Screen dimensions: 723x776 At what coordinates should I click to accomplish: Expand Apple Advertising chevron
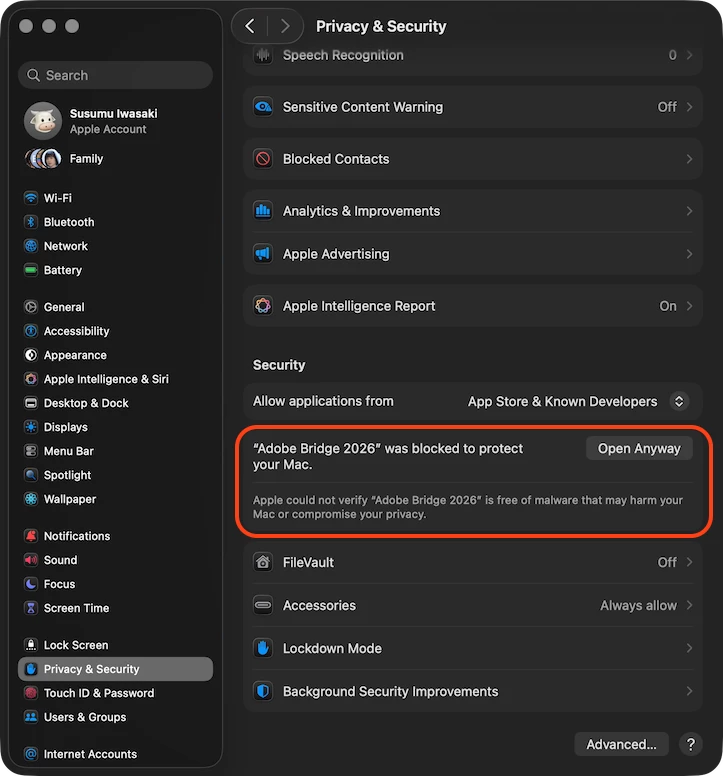[x=689, y=254]
